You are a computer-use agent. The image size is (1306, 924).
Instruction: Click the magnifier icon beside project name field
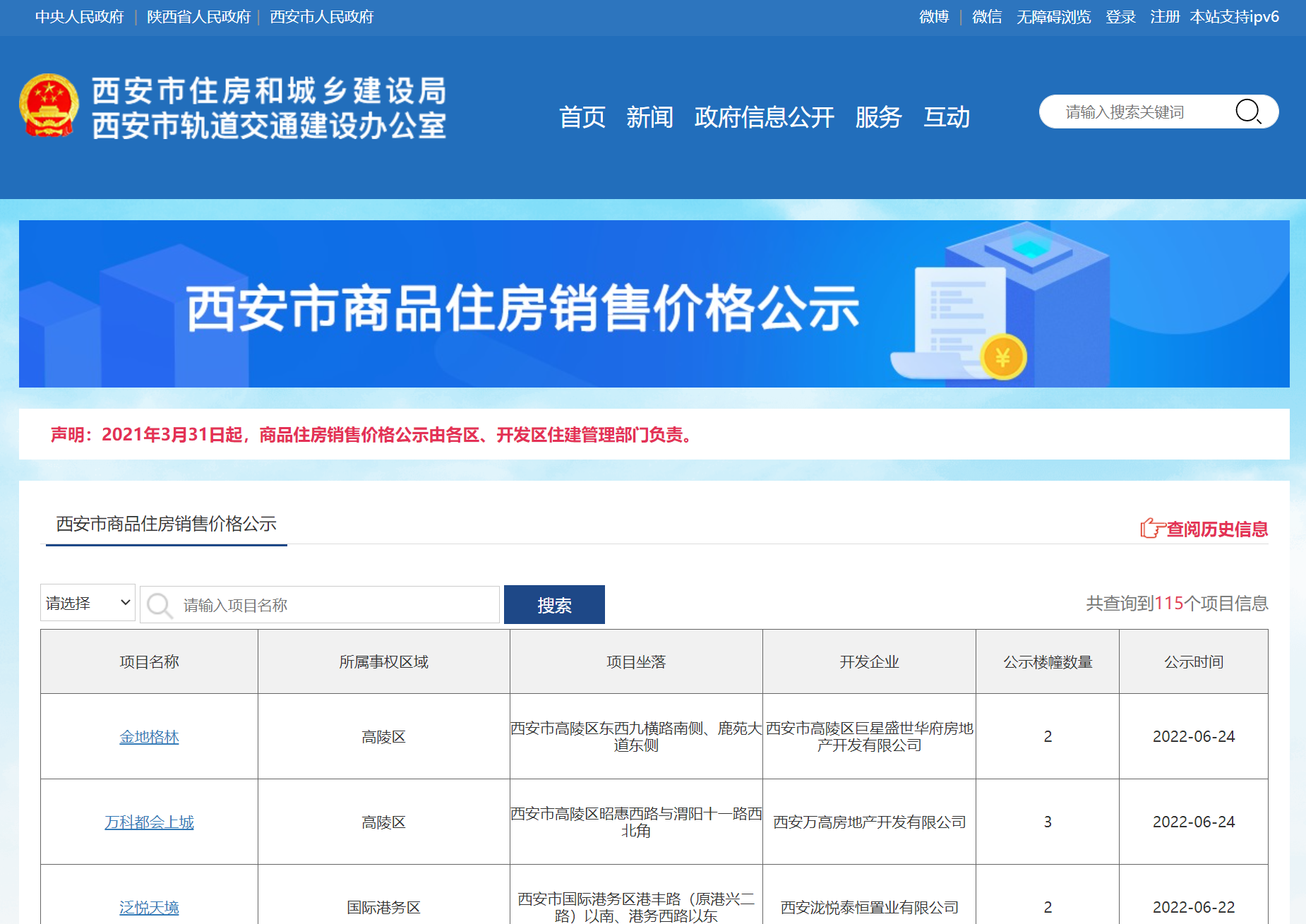(x=160, y=605)
